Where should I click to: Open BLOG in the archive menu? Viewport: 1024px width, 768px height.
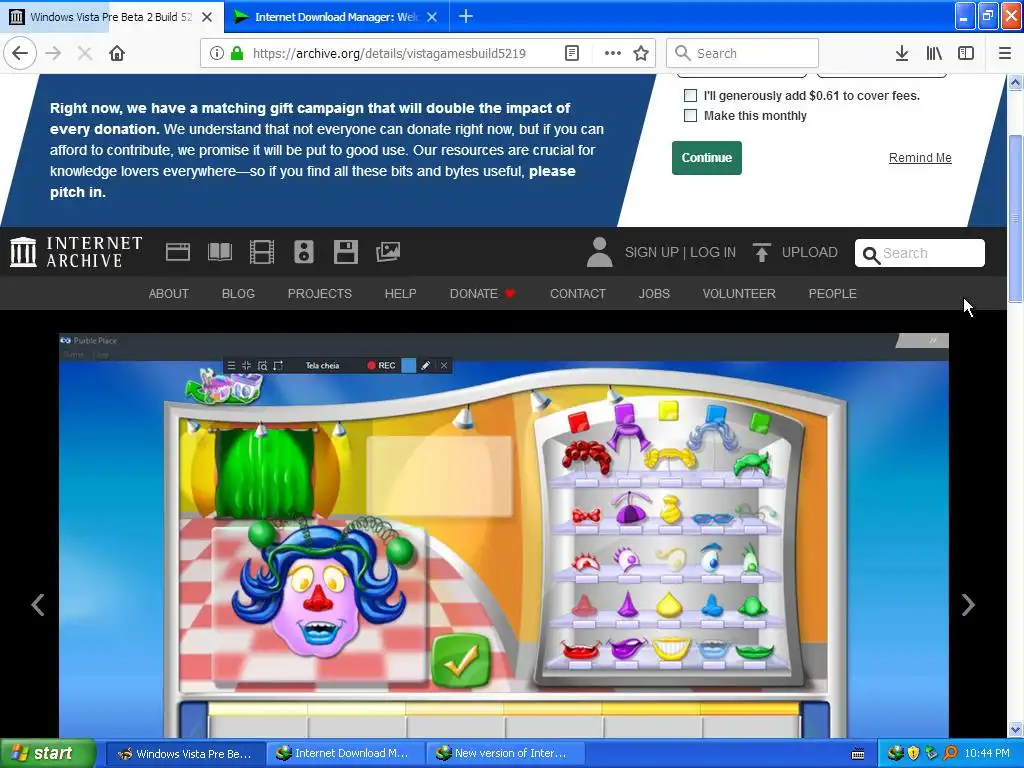238,294
